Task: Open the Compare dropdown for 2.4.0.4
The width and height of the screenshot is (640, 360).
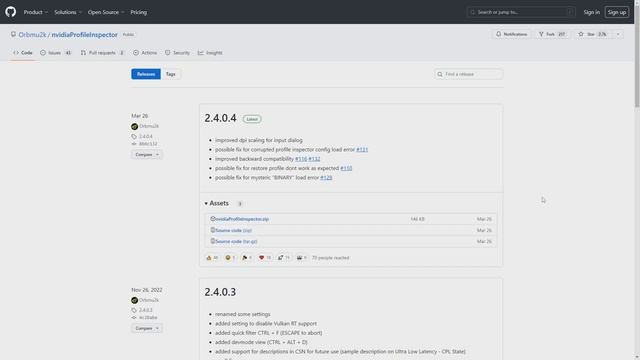Action: pyautogui.click(x=147, y=155)
